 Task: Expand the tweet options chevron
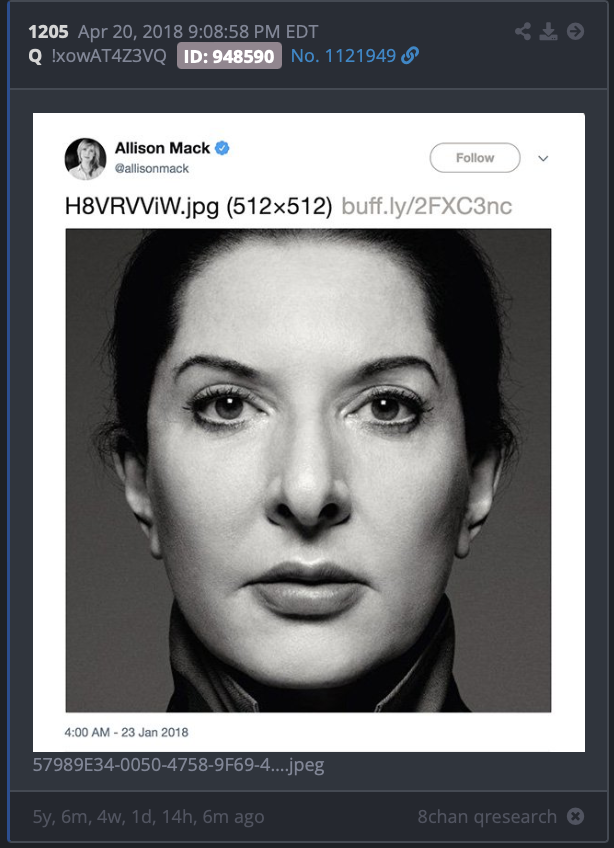click(x=543, y=158)
